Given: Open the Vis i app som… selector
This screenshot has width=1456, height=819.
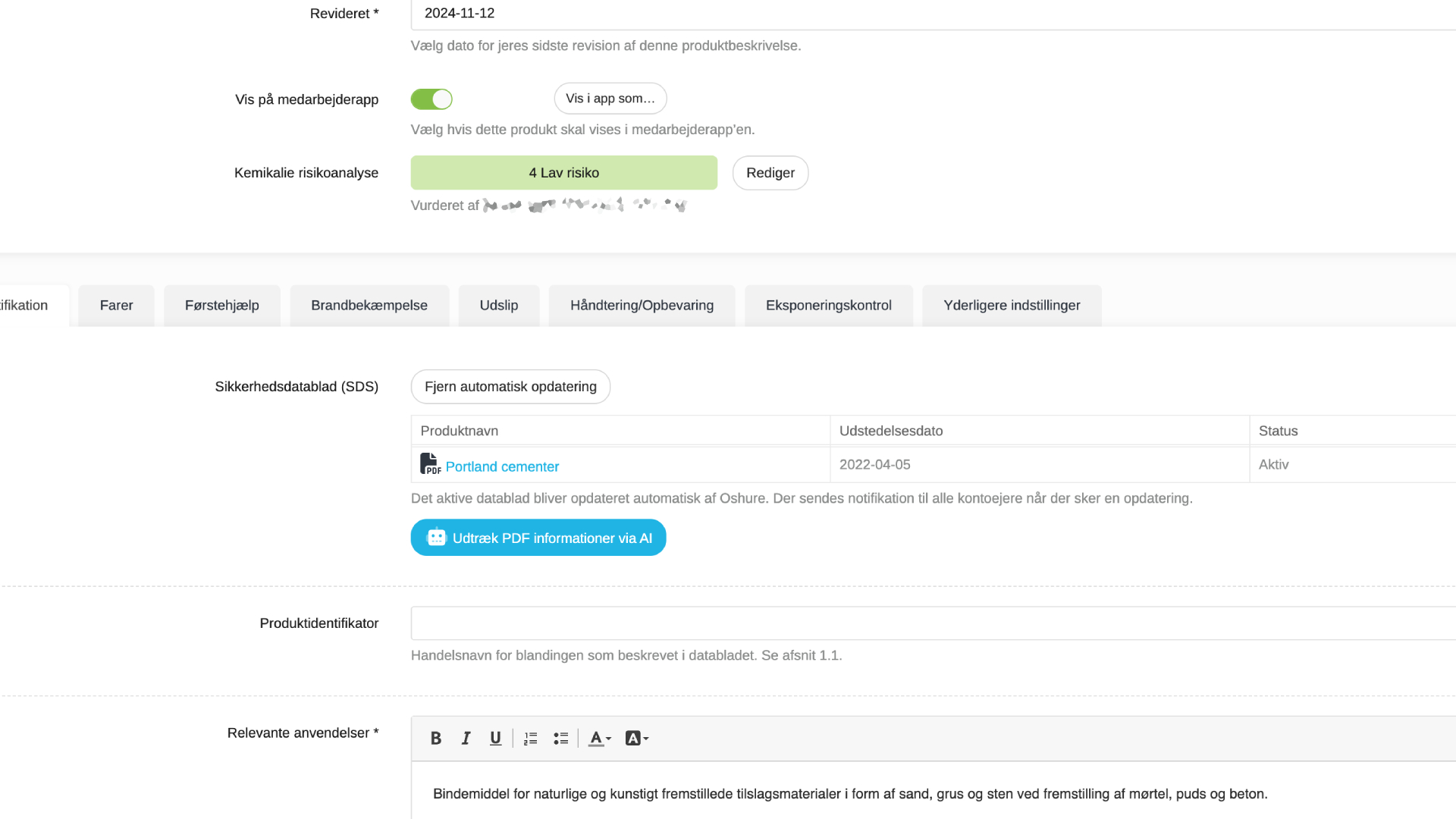Looking at the screenshot, I should pos(610,99).
